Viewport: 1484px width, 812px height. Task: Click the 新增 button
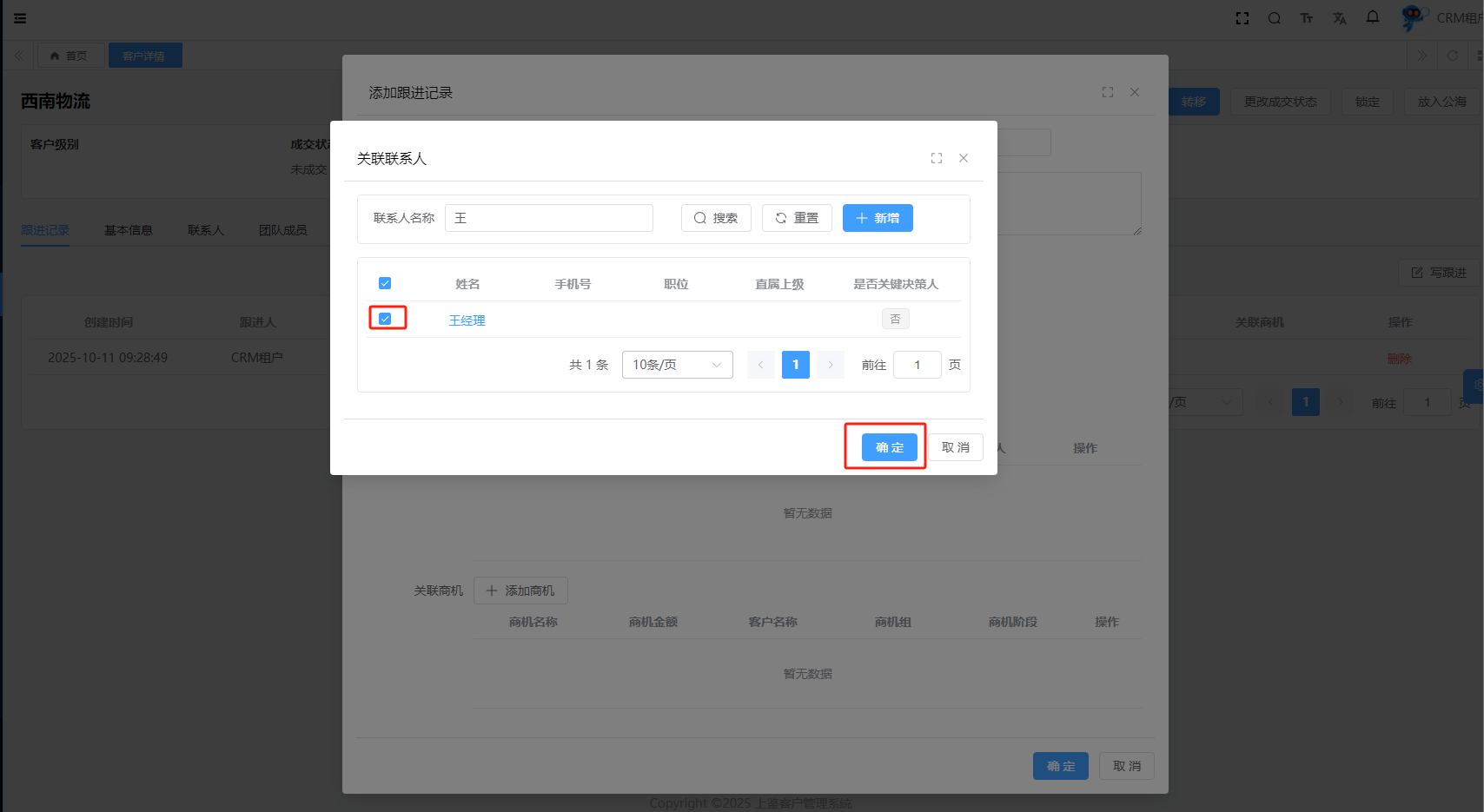[x=878, y=218]
